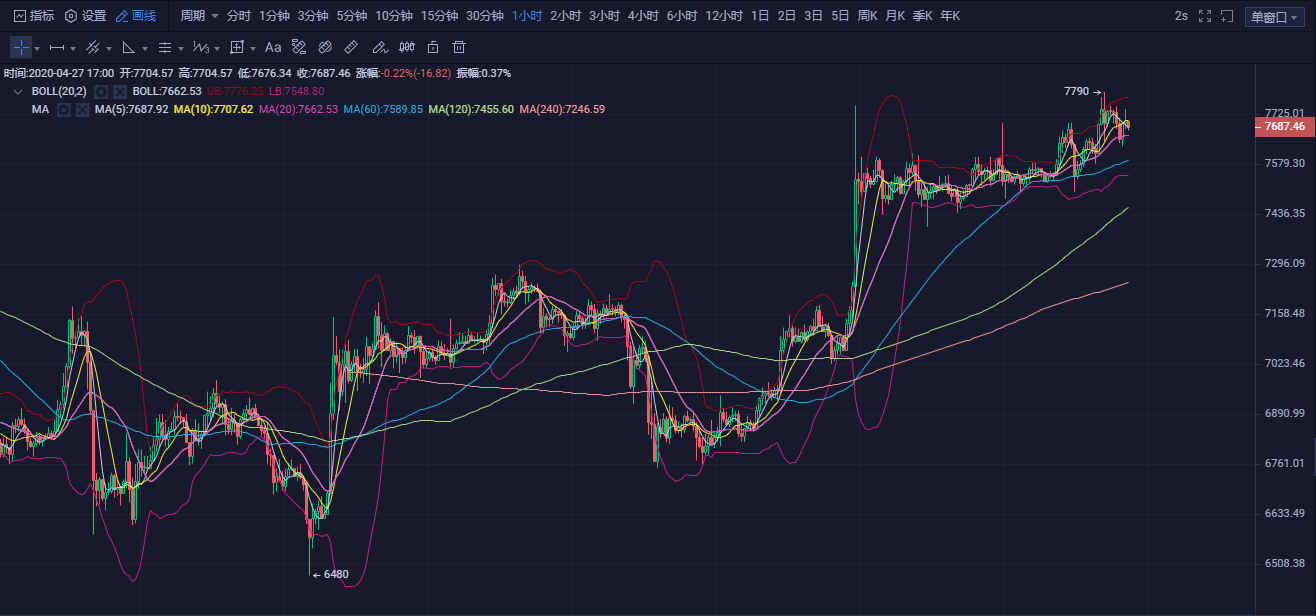This screenshot has width=1316, height=616.
Task: Expand the horizontal line tool options arrow
Action: (x=73, y=48)
